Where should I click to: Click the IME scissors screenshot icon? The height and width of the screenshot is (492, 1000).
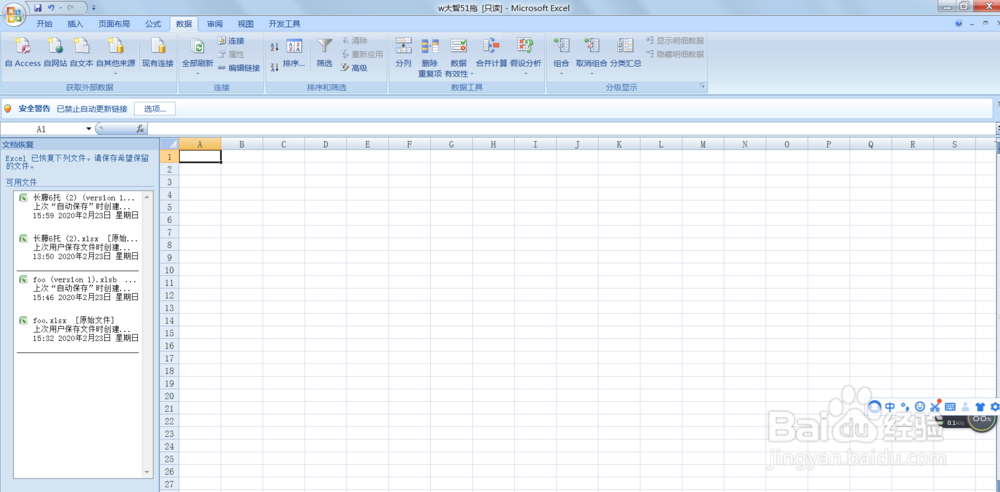coord(935,406)
